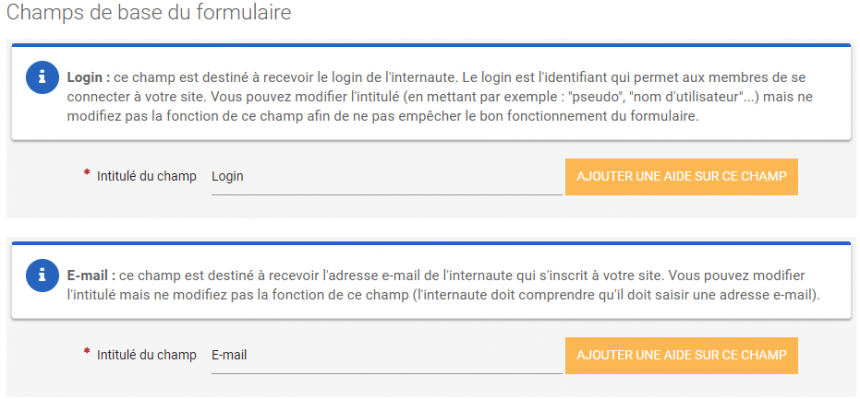This screenshot has height=399, width=860.
Task: Click the blue top border of E-mail info card
Action: [x=431, y=243]
